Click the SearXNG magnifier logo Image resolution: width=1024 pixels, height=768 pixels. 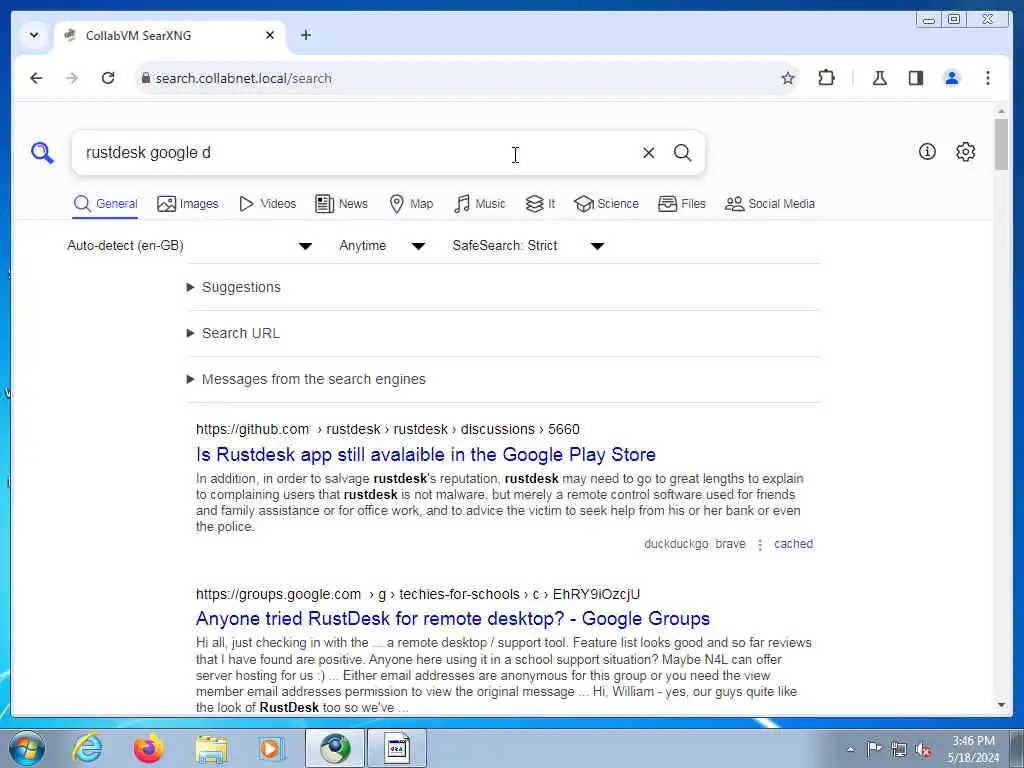(x=42, y=153)
